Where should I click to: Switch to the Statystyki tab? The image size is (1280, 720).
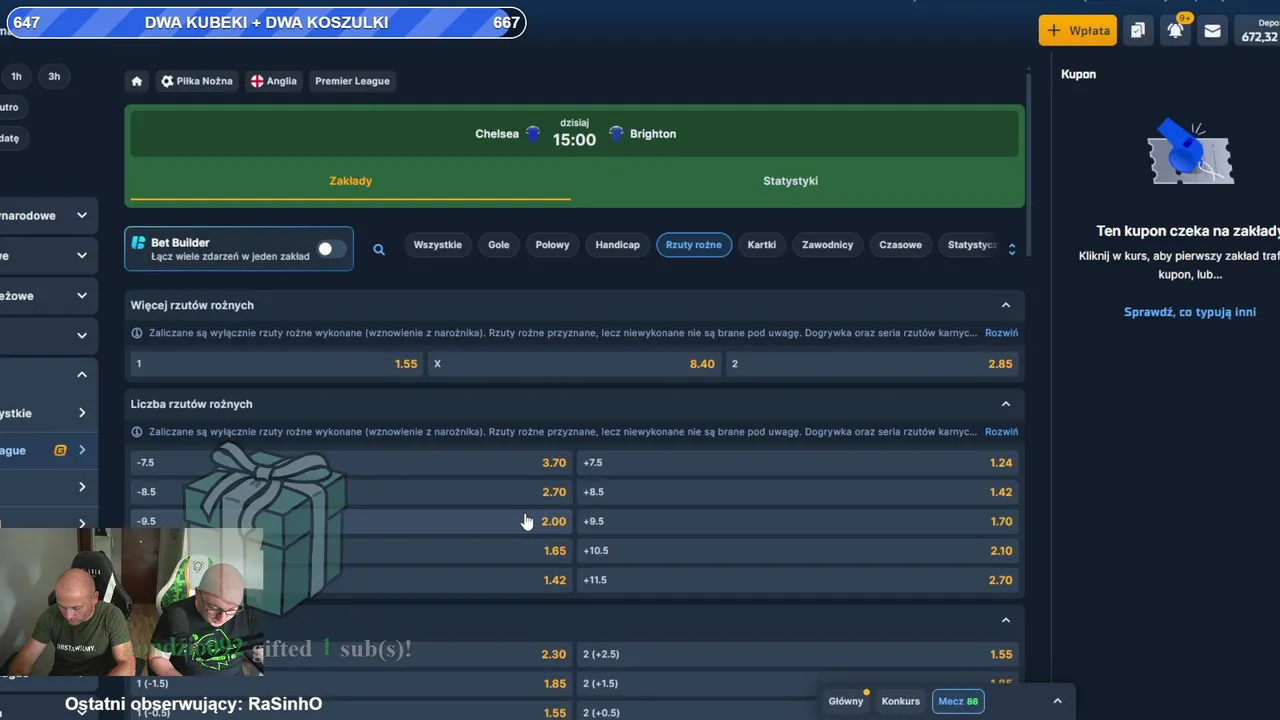[791, 181]
